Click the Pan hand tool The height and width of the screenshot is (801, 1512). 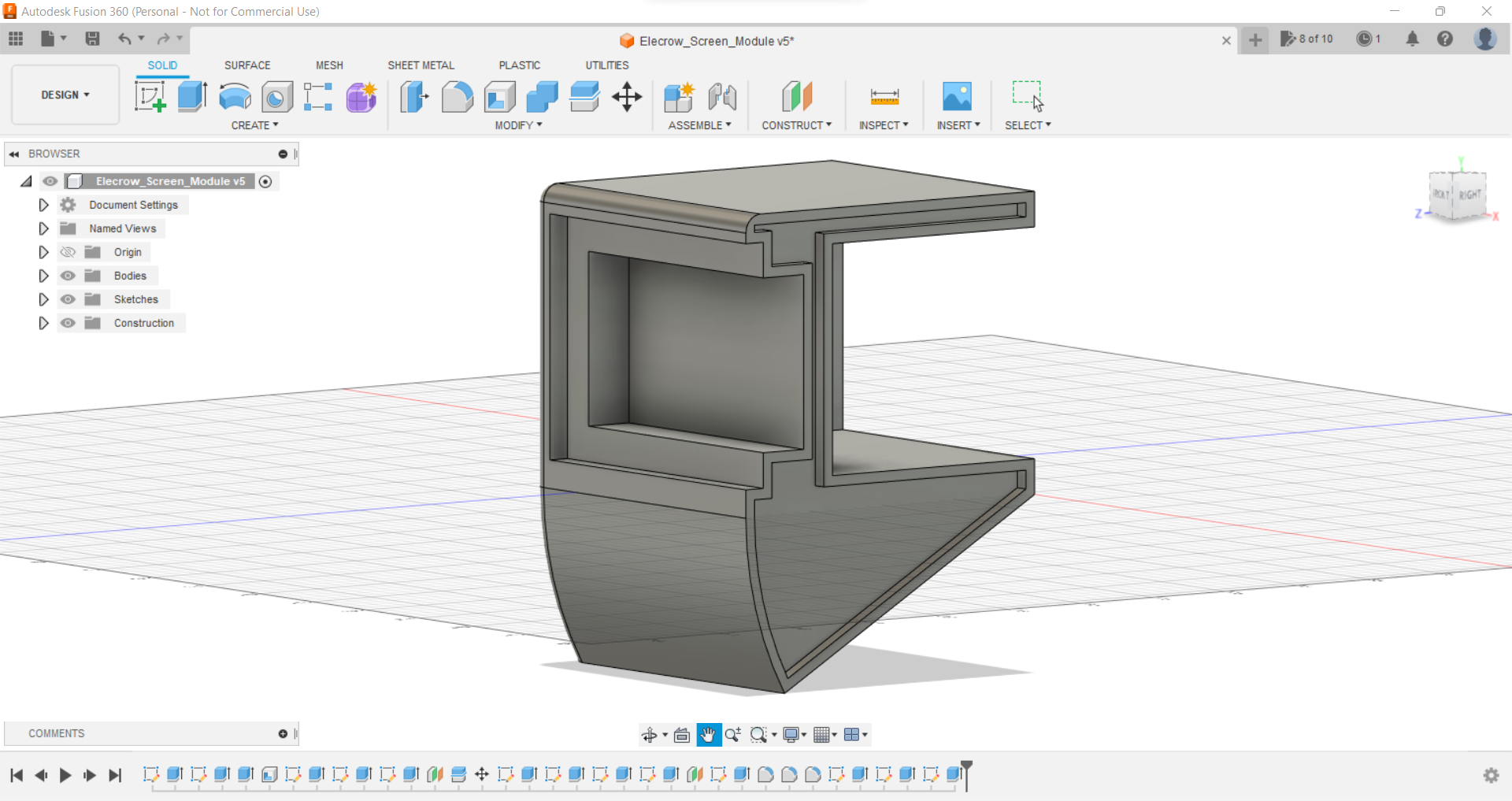(708, 735)
